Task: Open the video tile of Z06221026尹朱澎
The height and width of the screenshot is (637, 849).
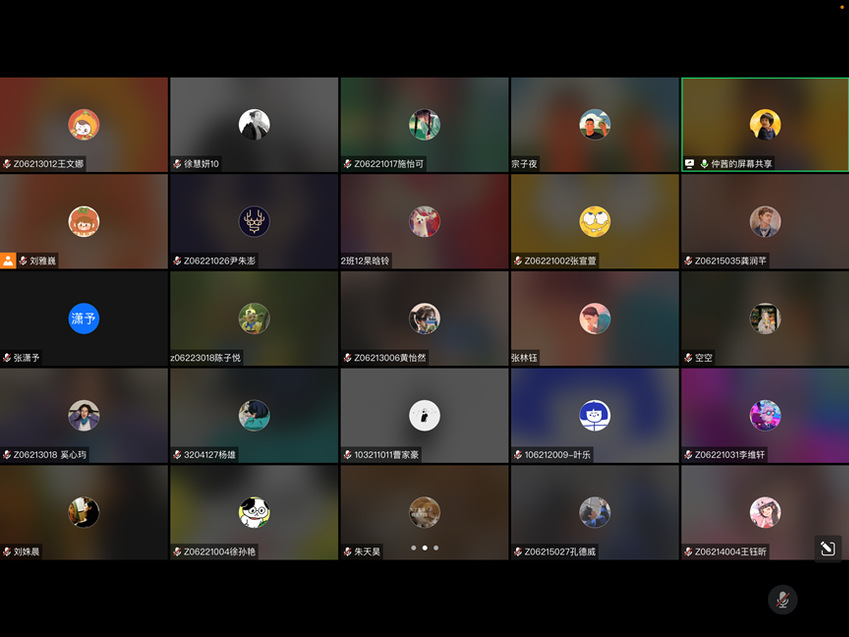Action: coord(254,221)
